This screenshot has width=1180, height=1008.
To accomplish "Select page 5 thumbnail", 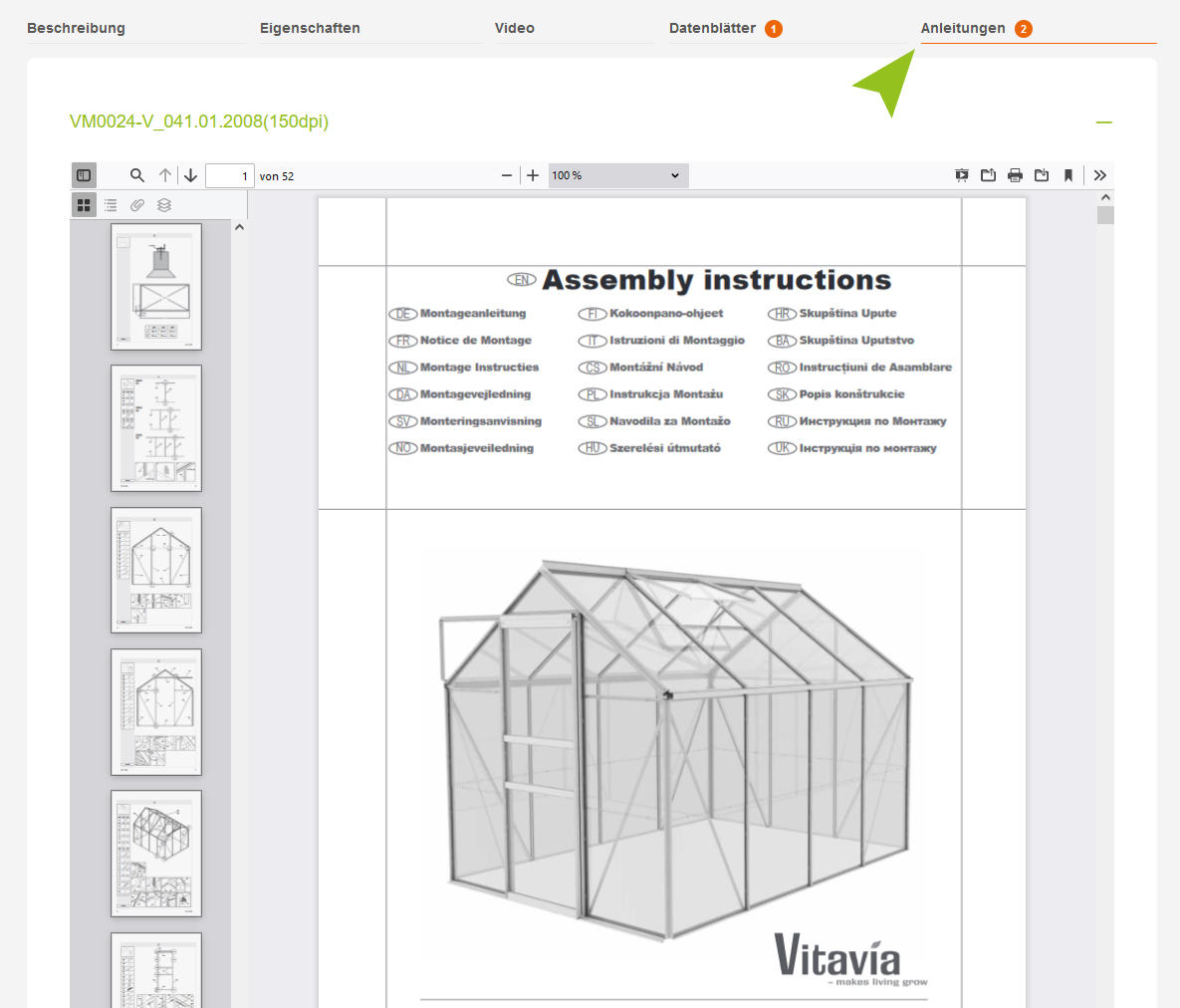I will [x=156, y=854].
